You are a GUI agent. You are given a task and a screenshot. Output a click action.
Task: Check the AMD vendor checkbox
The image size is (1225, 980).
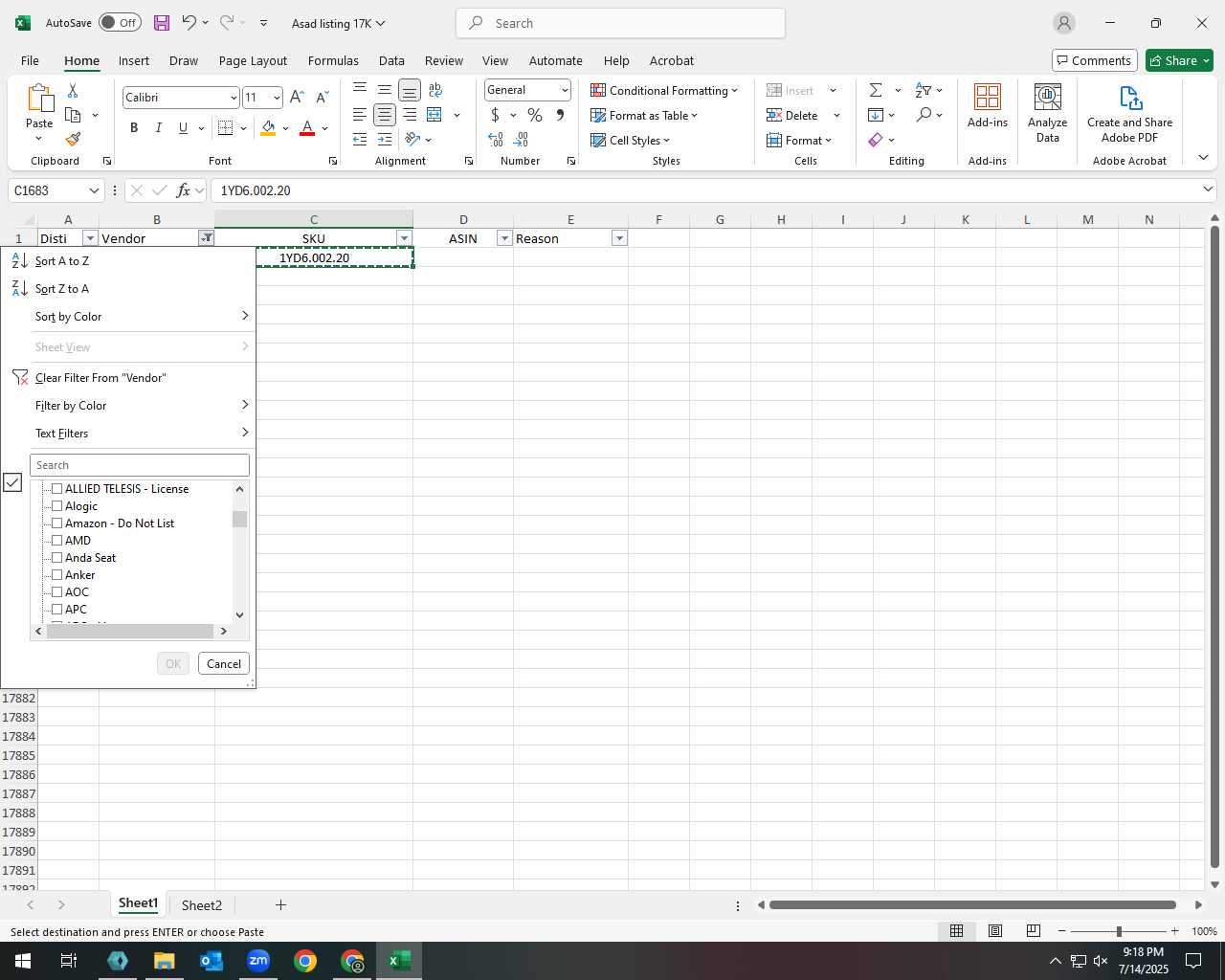pos(56,541)
